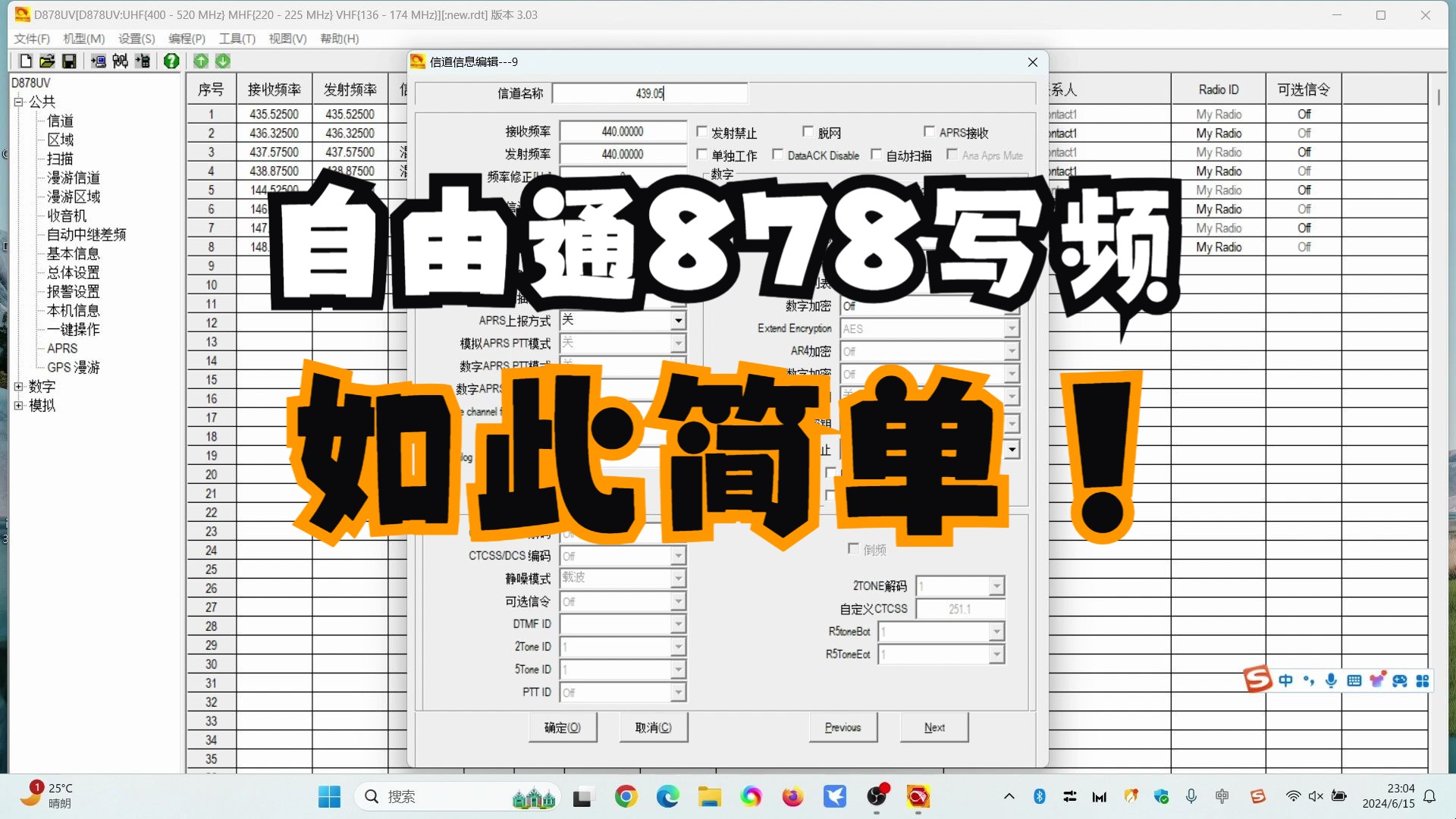Click the muted speaker volume tray icon
The height and width of the screenshot is (819, 1456).
pos(1316,796)
